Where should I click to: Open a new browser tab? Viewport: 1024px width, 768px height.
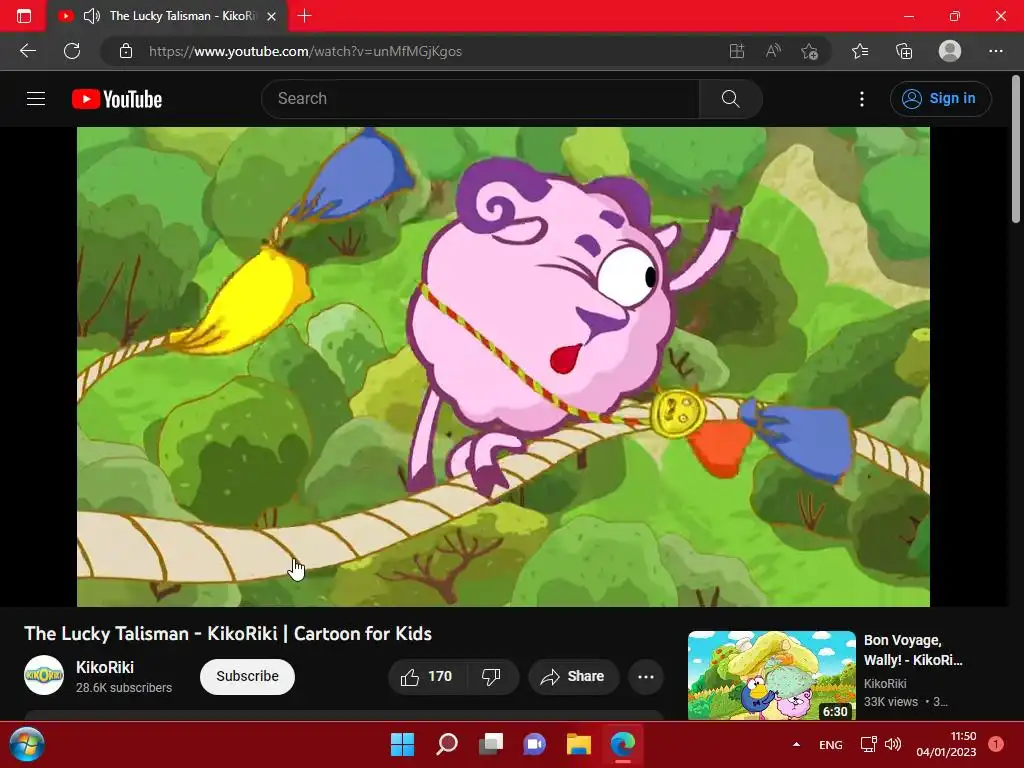tap(304, 16)
